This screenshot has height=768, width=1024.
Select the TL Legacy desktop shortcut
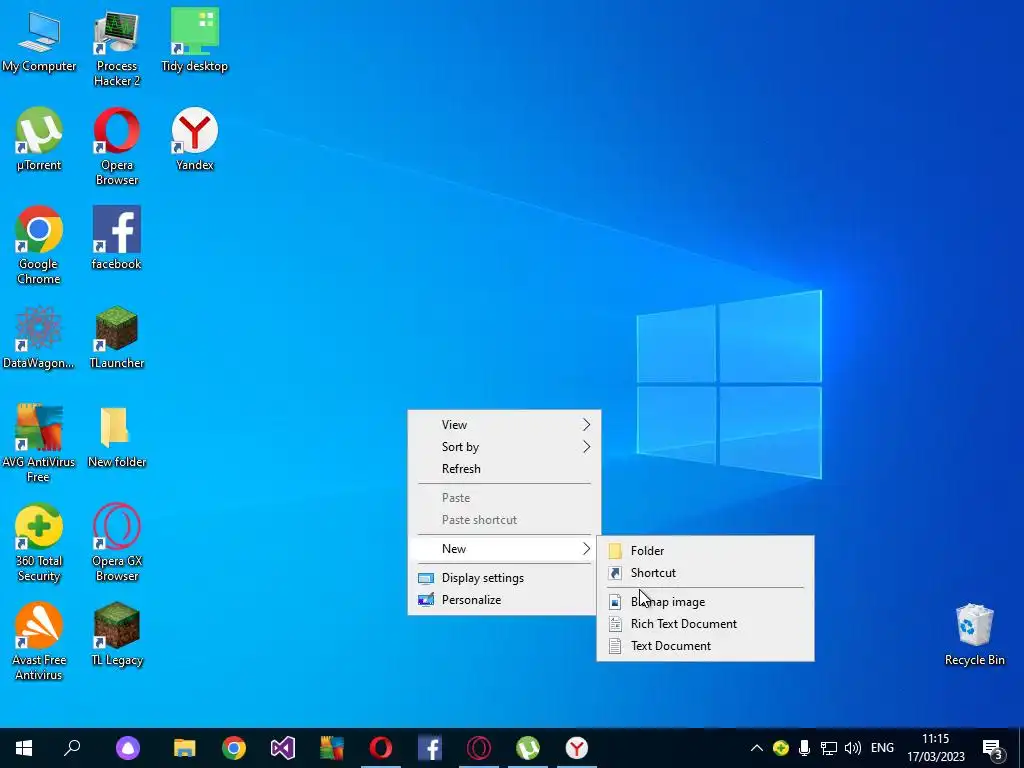117,635
